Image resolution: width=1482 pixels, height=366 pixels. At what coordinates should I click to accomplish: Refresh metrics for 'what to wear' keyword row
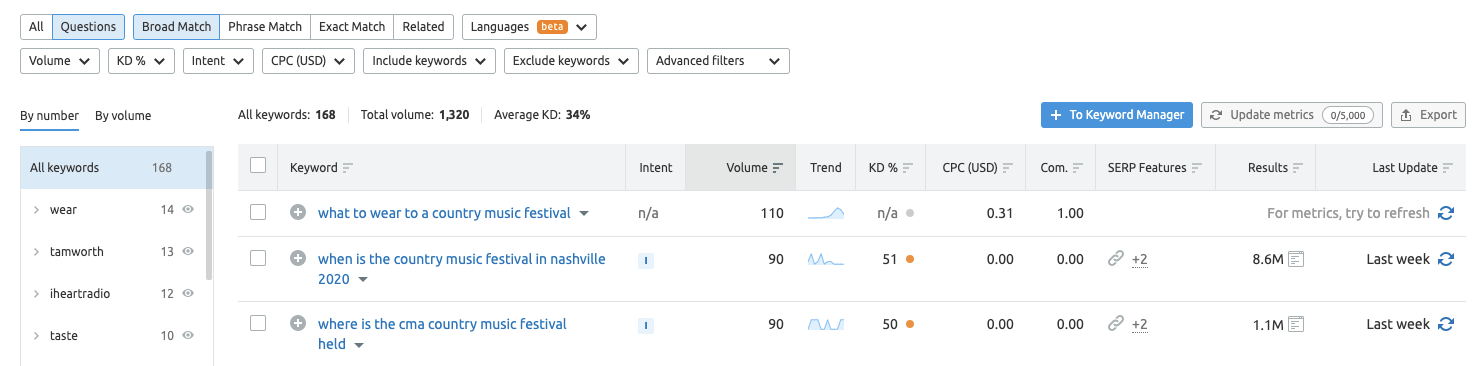(1445, 213)
